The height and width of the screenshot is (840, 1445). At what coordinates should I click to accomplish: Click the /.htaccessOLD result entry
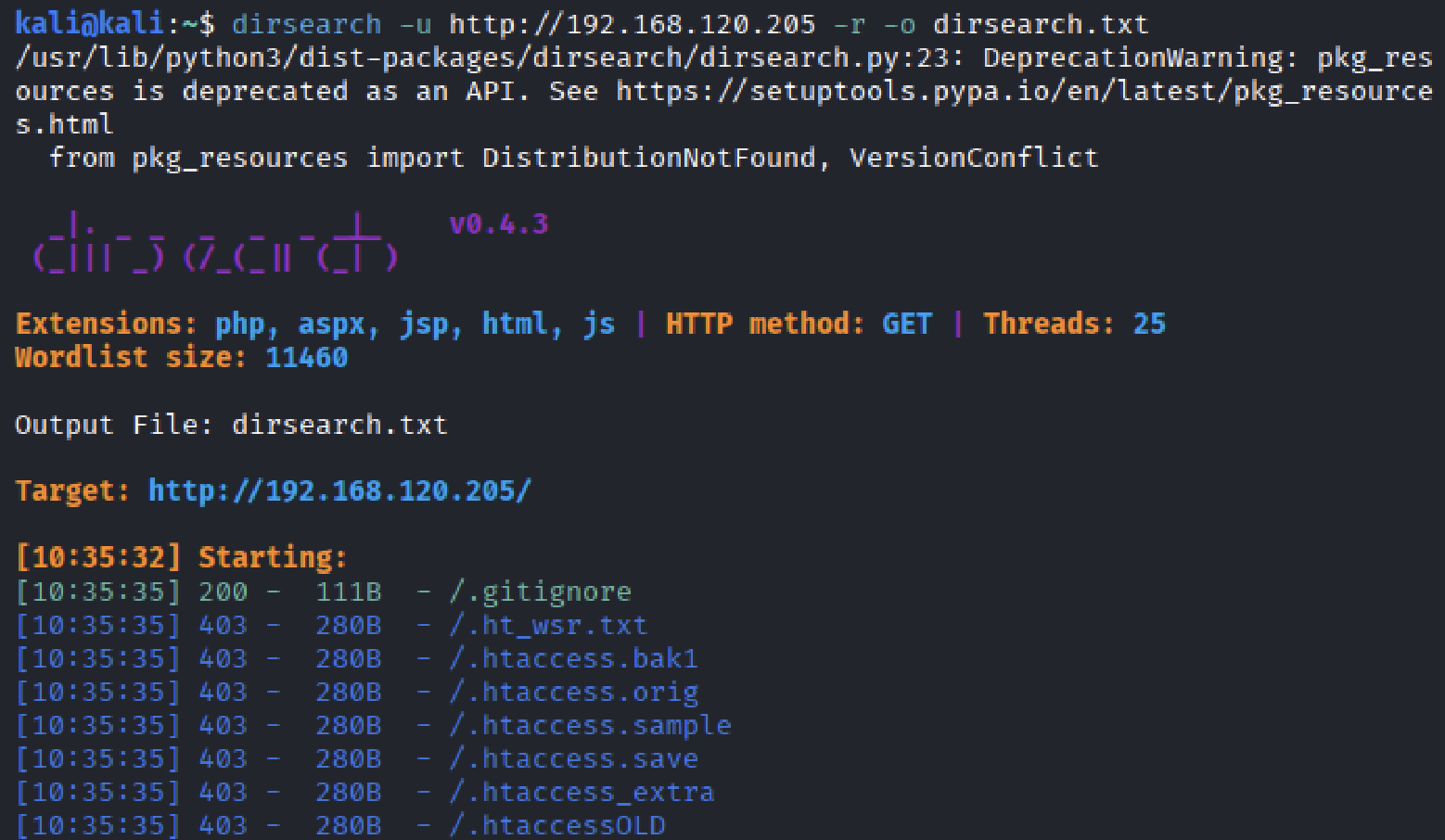556,825
